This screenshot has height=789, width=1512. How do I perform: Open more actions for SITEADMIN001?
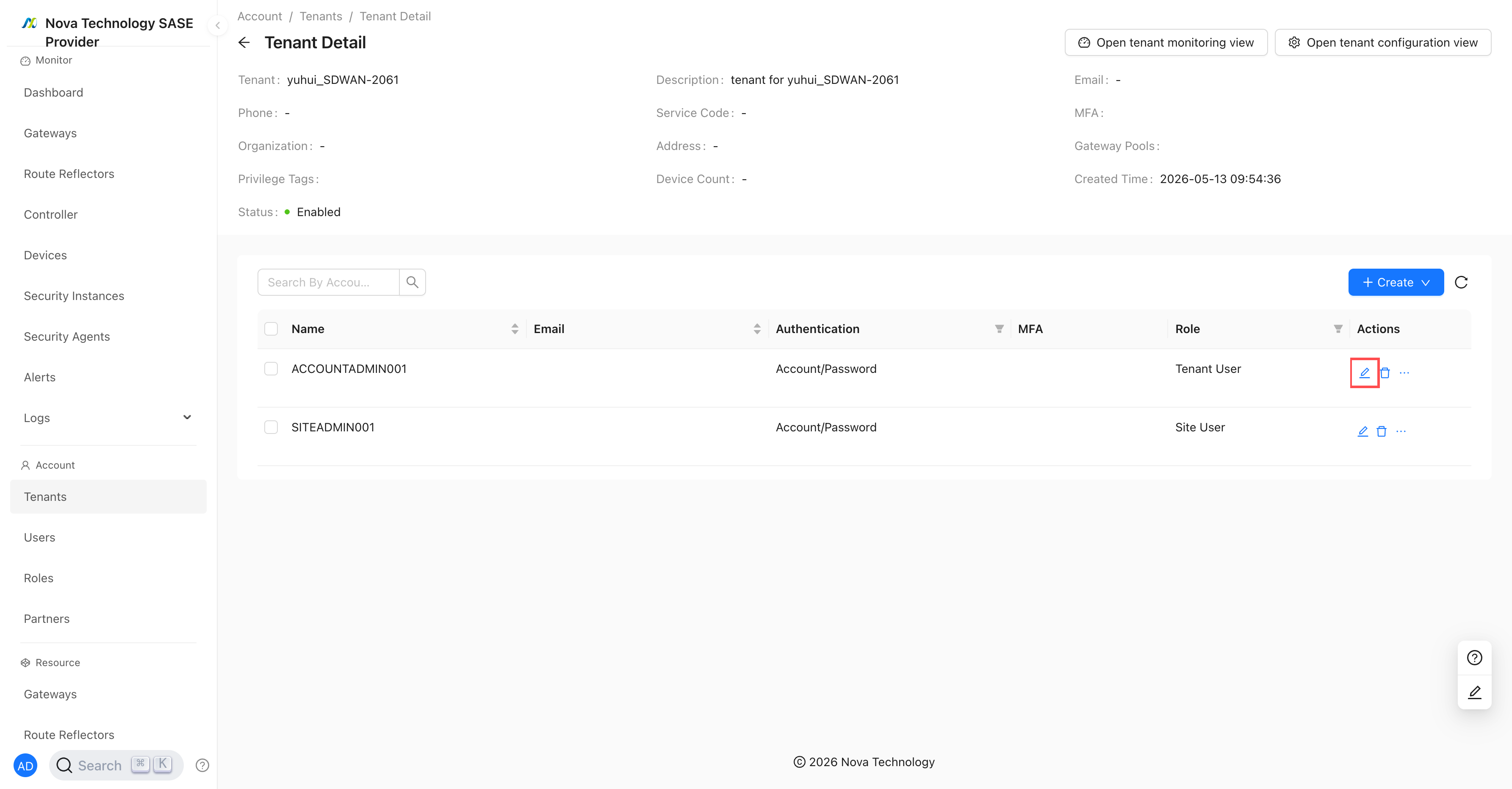click(1401, 431)
